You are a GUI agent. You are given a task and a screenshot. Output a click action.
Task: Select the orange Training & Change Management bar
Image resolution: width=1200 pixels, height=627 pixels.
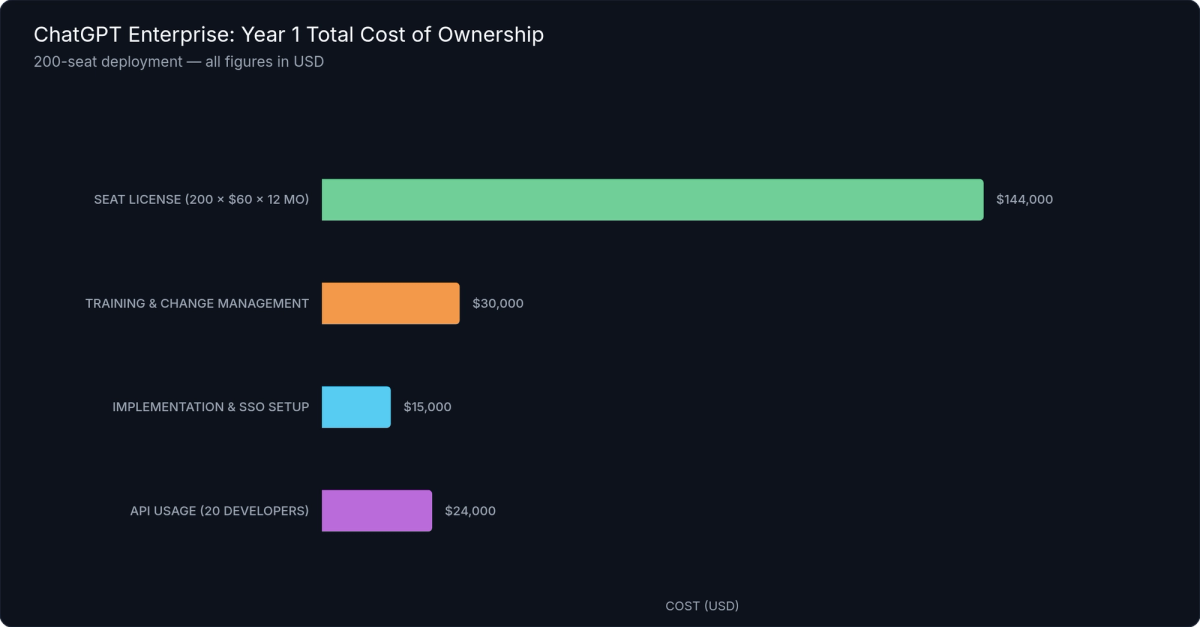click(x=389, y=303)
